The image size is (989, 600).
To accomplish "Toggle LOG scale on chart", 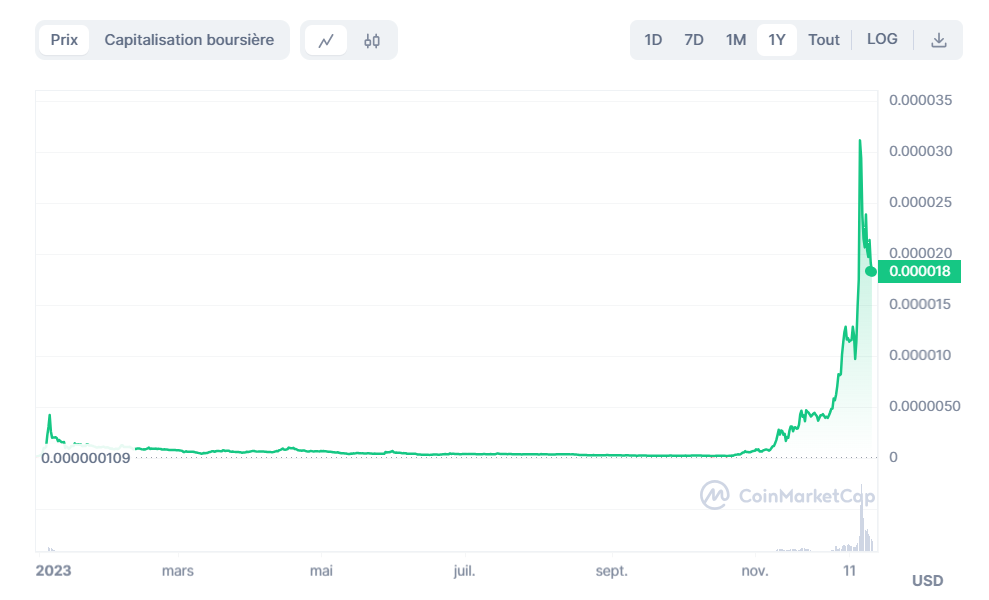I will point(882,39).
